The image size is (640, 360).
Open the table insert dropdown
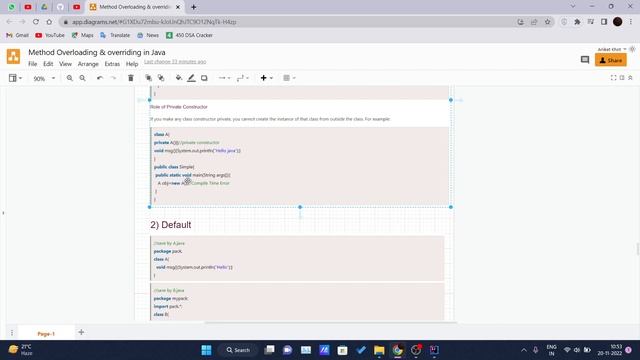(289, 78)
